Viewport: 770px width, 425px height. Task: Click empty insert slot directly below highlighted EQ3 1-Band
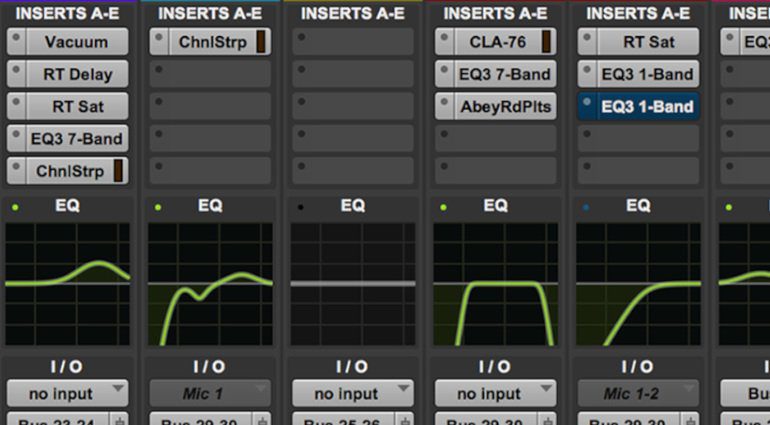point(638,139)
